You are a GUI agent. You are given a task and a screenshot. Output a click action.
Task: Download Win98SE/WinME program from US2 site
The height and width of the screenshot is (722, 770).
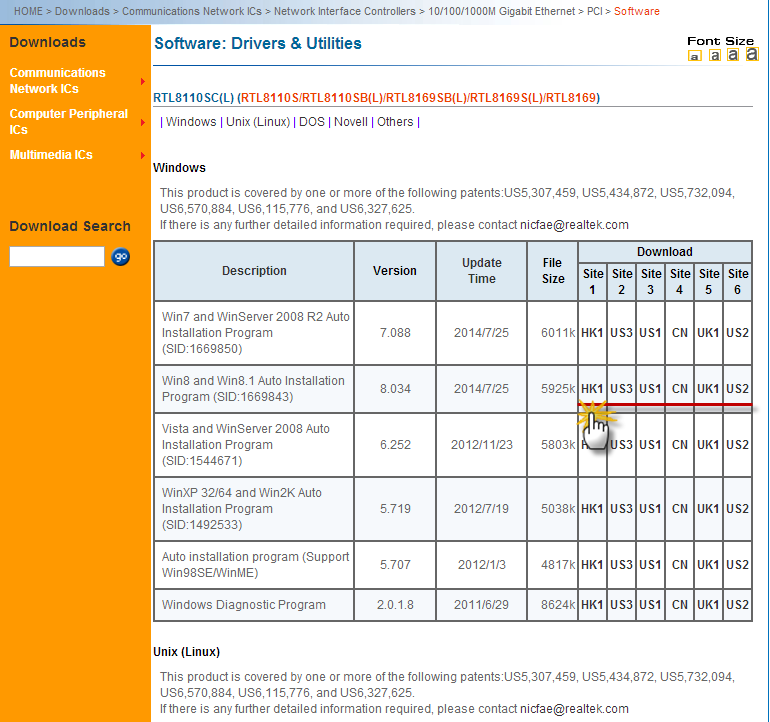[737, 565]
